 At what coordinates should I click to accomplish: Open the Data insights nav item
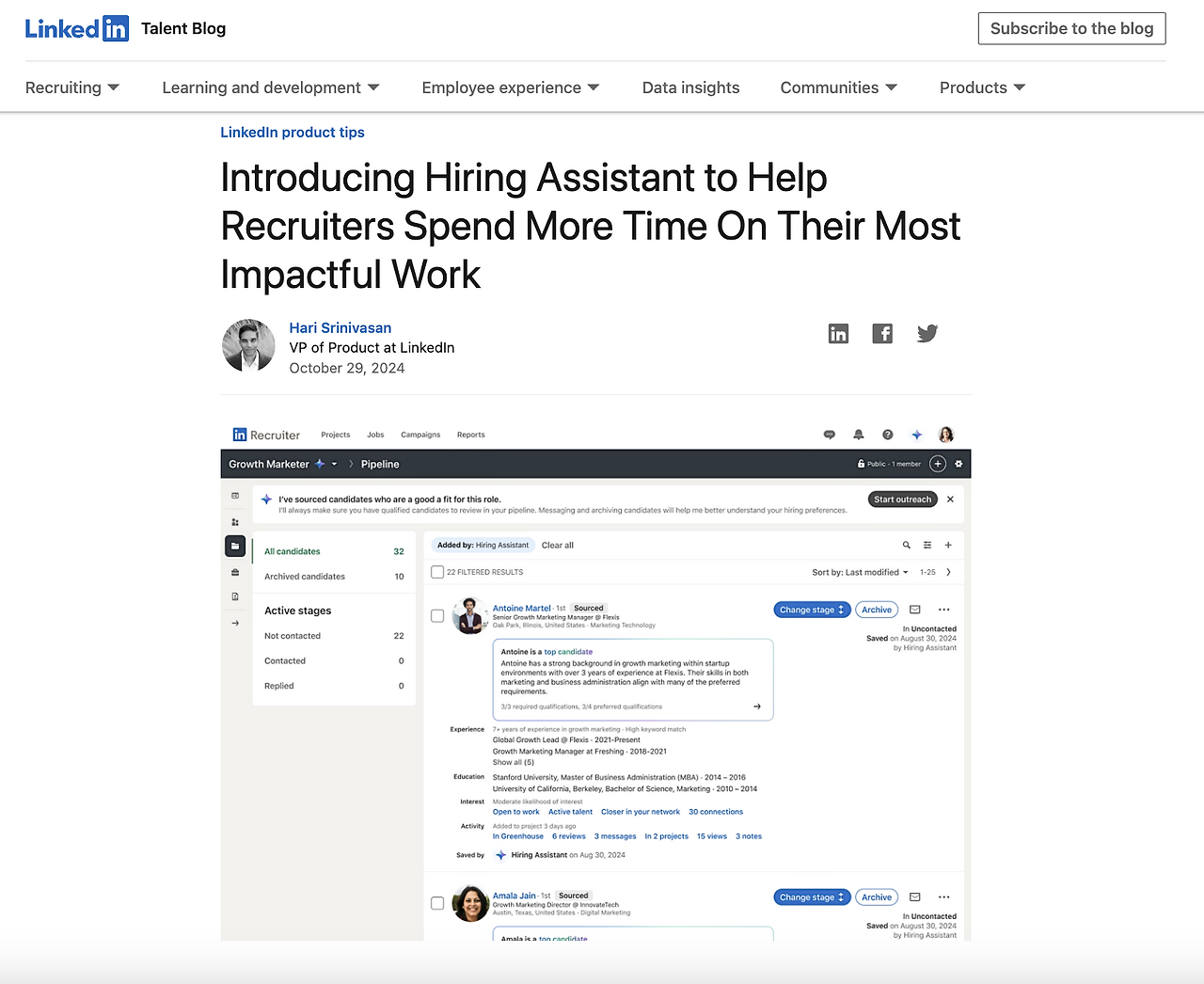tap(691, 87)
